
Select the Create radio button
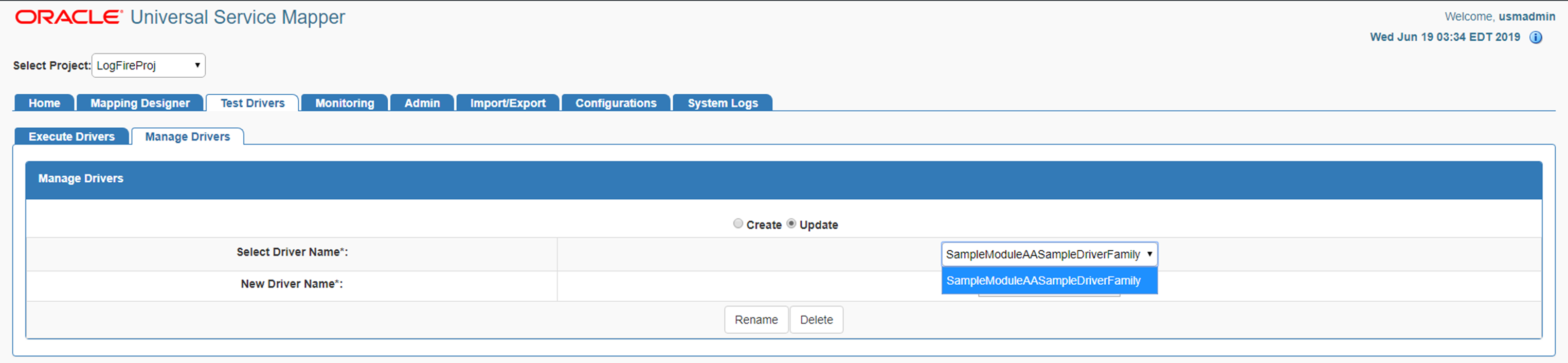pos(738,223)
